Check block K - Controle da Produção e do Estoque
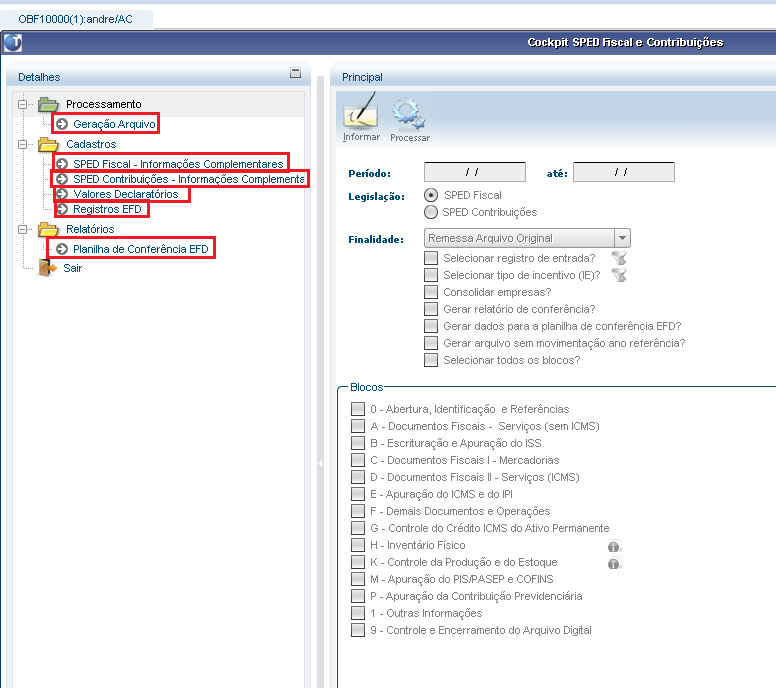776x688 pixels. pos(358,562)
